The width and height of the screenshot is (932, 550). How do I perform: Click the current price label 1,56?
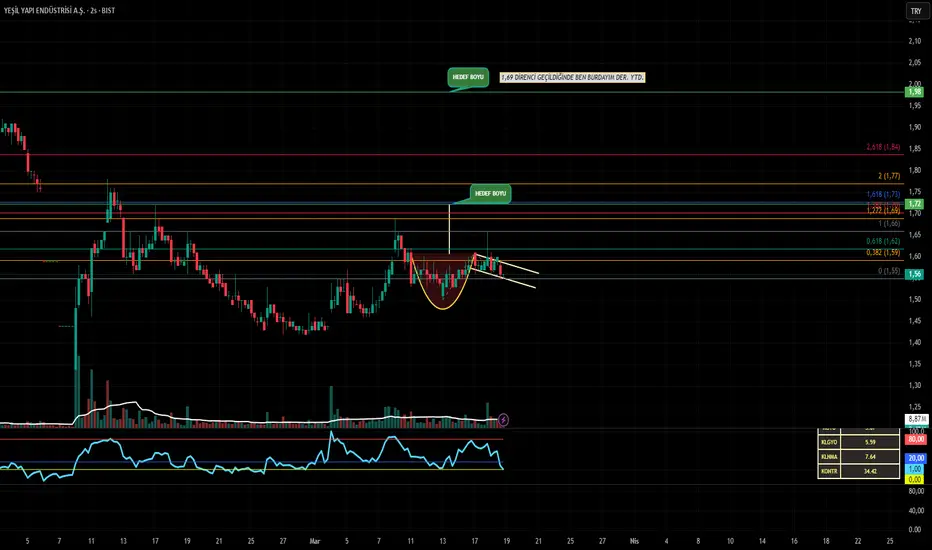[914, 274]
